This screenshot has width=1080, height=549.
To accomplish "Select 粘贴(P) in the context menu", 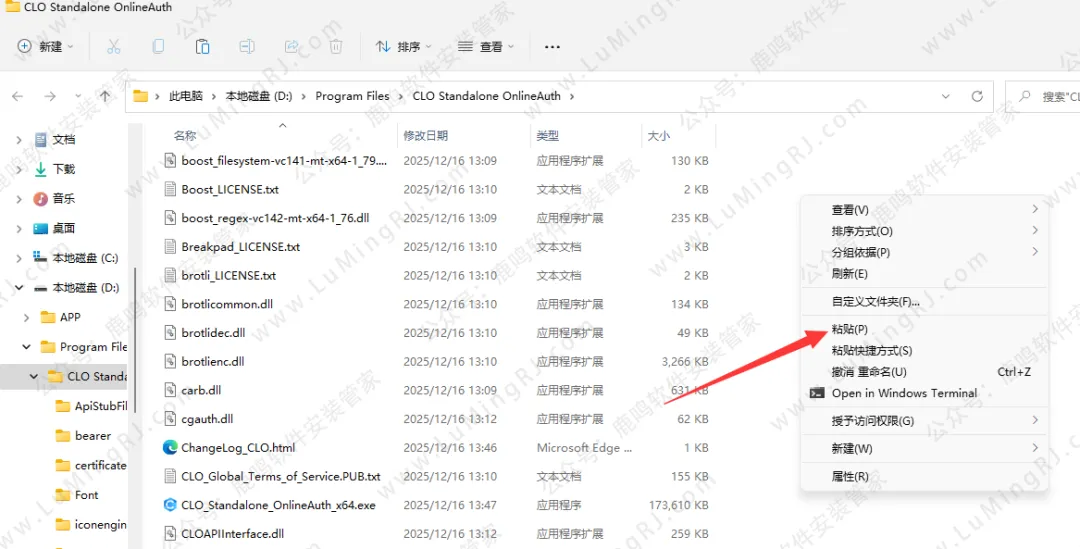I will 849,329.
